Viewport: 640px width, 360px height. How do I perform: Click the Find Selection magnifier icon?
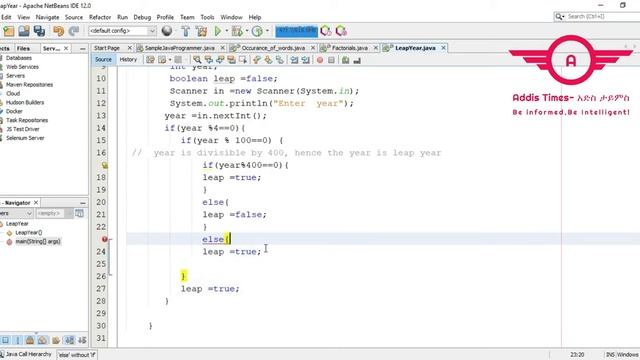tap(197, 60)
